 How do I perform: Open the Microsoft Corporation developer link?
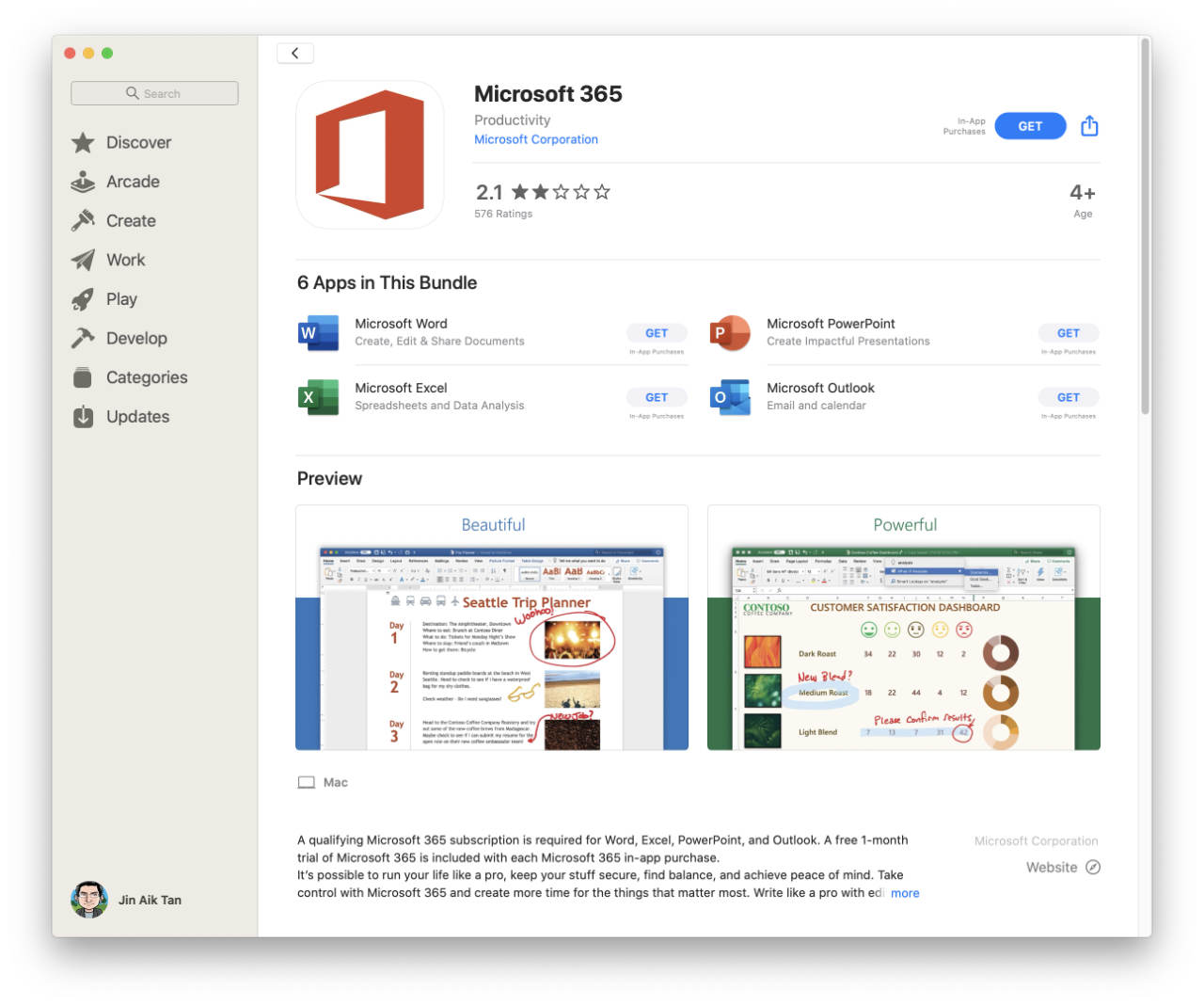536,139
